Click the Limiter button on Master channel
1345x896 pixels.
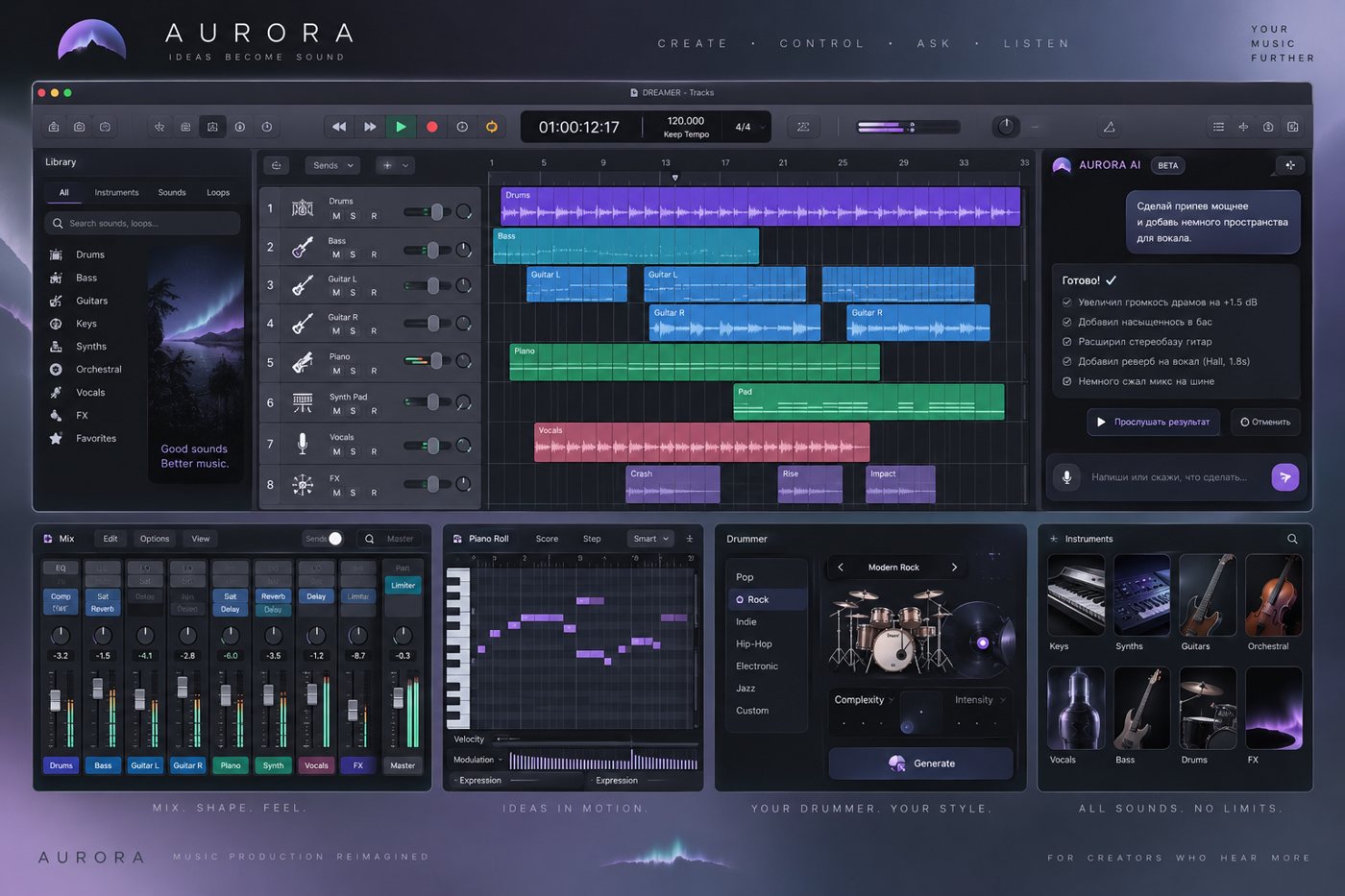pyautogui.click(x=403, y=586)
